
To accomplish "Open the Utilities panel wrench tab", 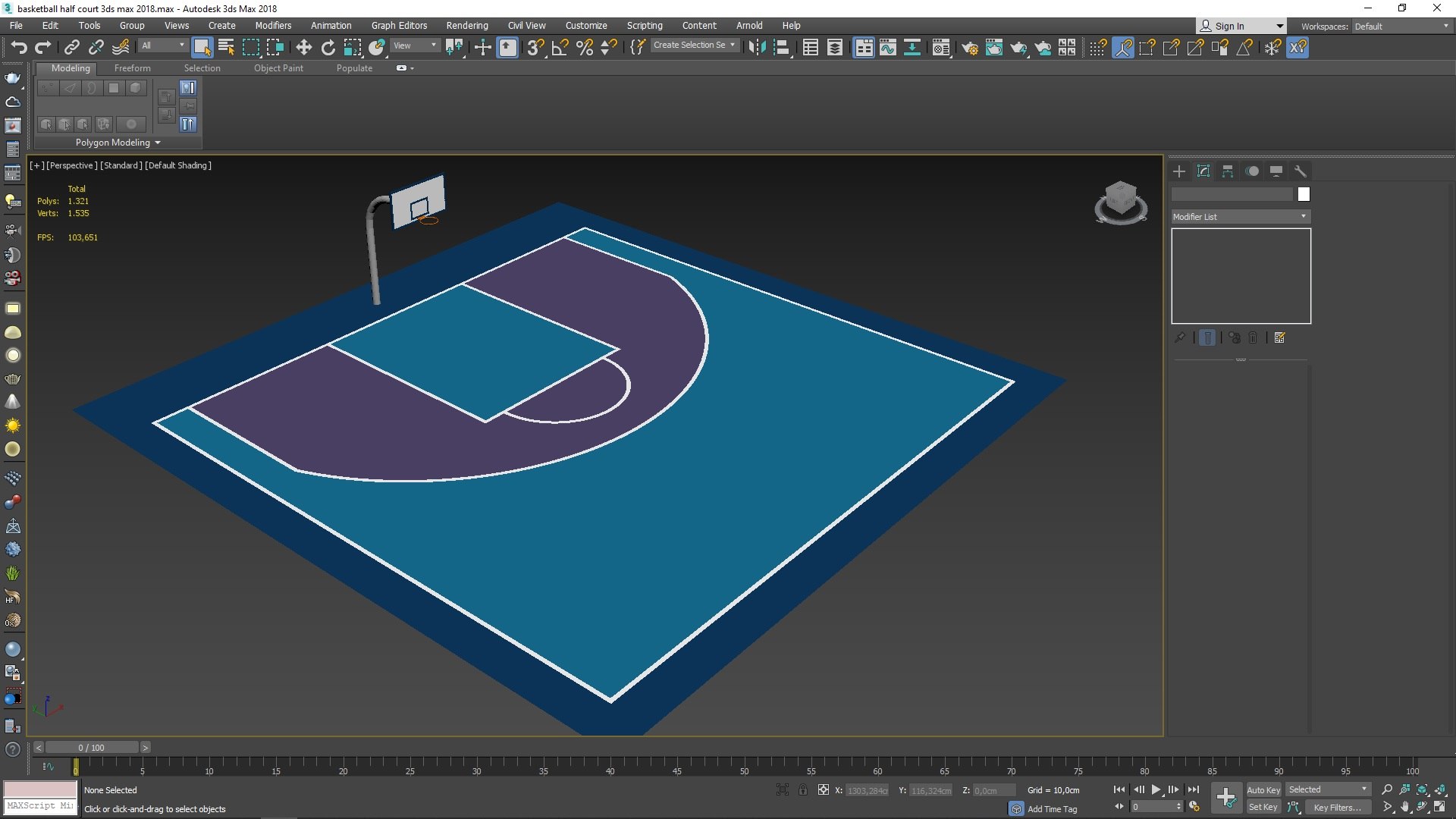I will pos(1300,171).
